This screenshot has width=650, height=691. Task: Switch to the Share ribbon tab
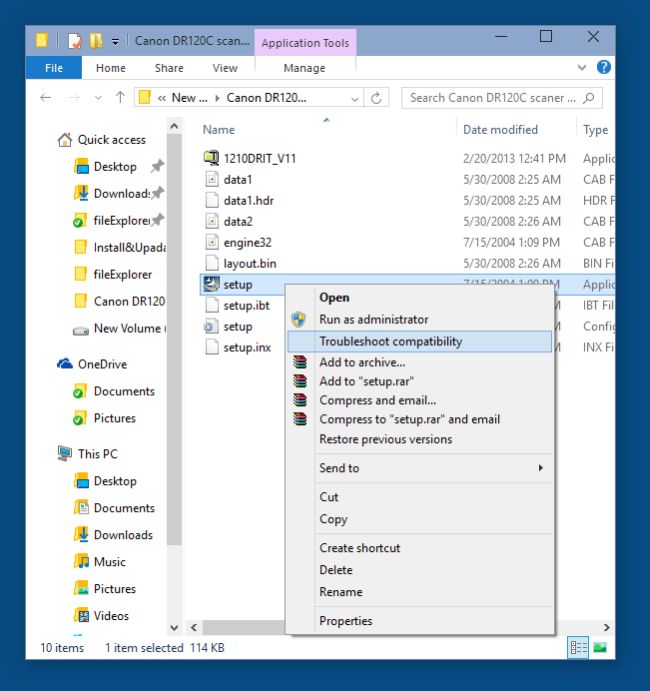pyautogui.click(x=169, y=68)
